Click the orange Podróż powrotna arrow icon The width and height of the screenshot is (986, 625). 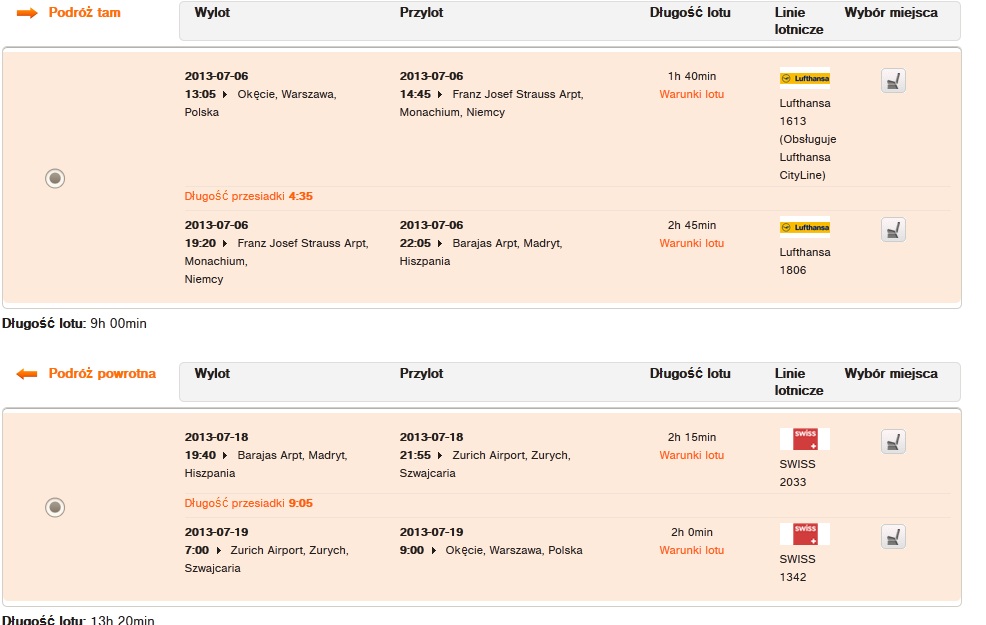[x=27, y=374]
